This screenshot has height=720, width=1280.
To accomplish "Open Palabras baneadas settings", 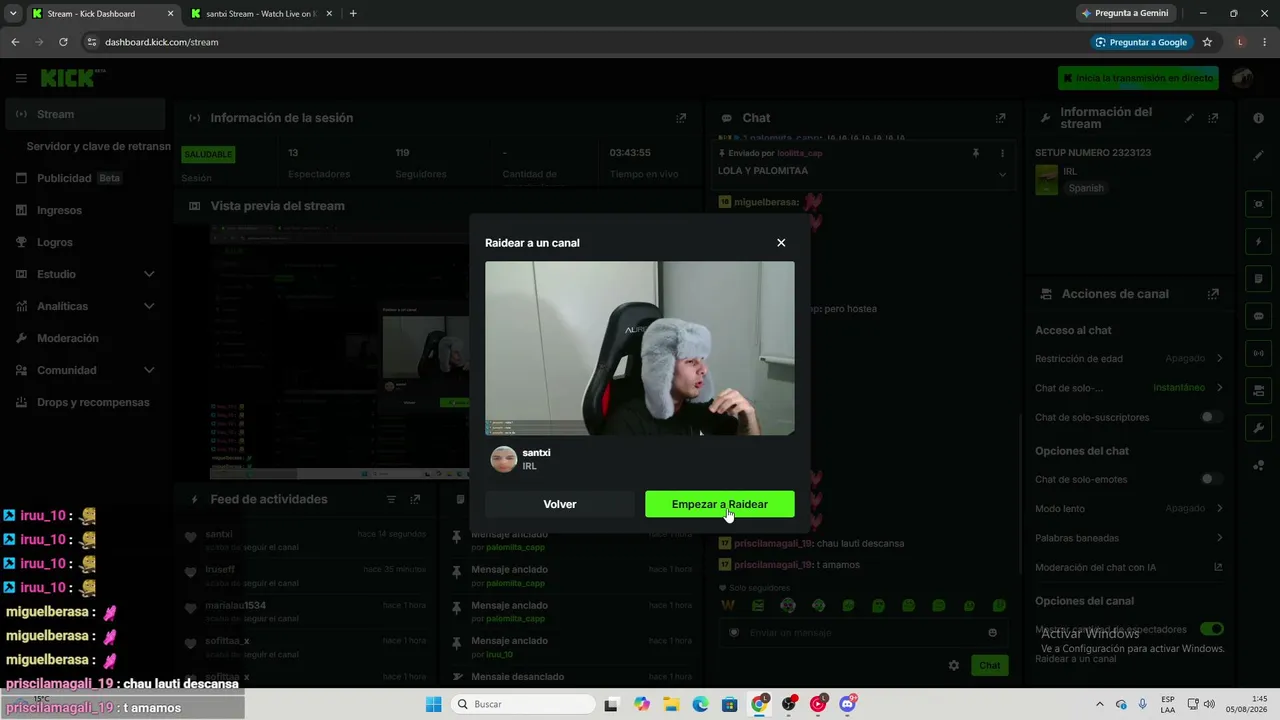I will (x=1129, y=538).
